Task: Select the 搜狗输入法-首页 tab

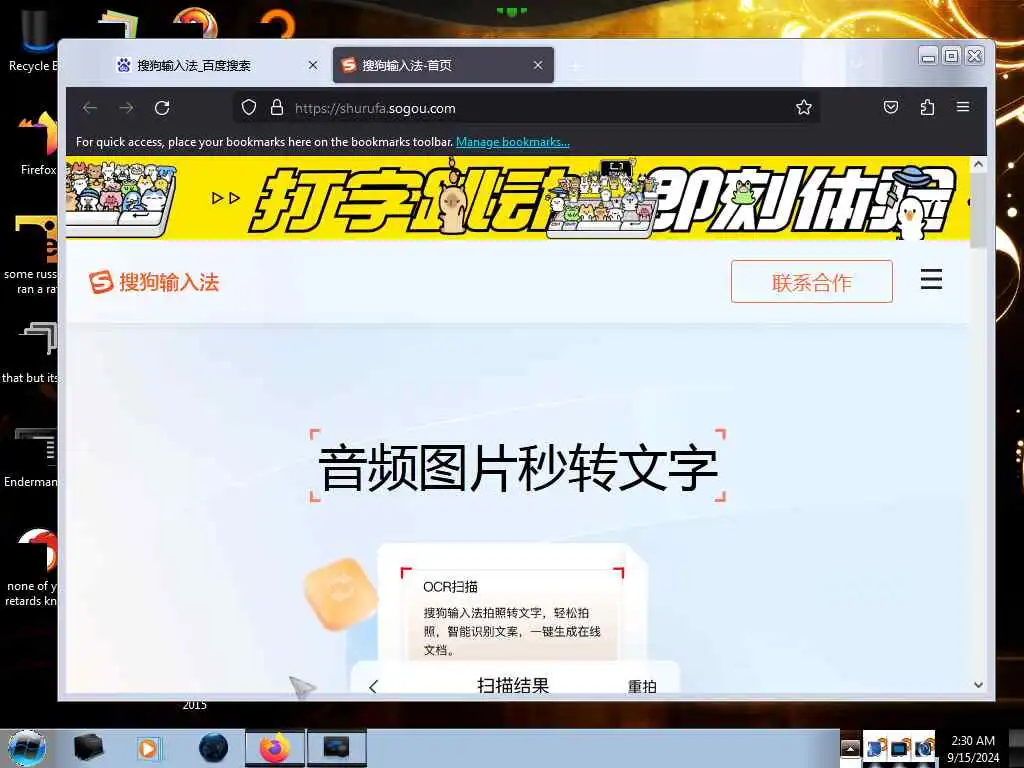Action: (443, 65)
